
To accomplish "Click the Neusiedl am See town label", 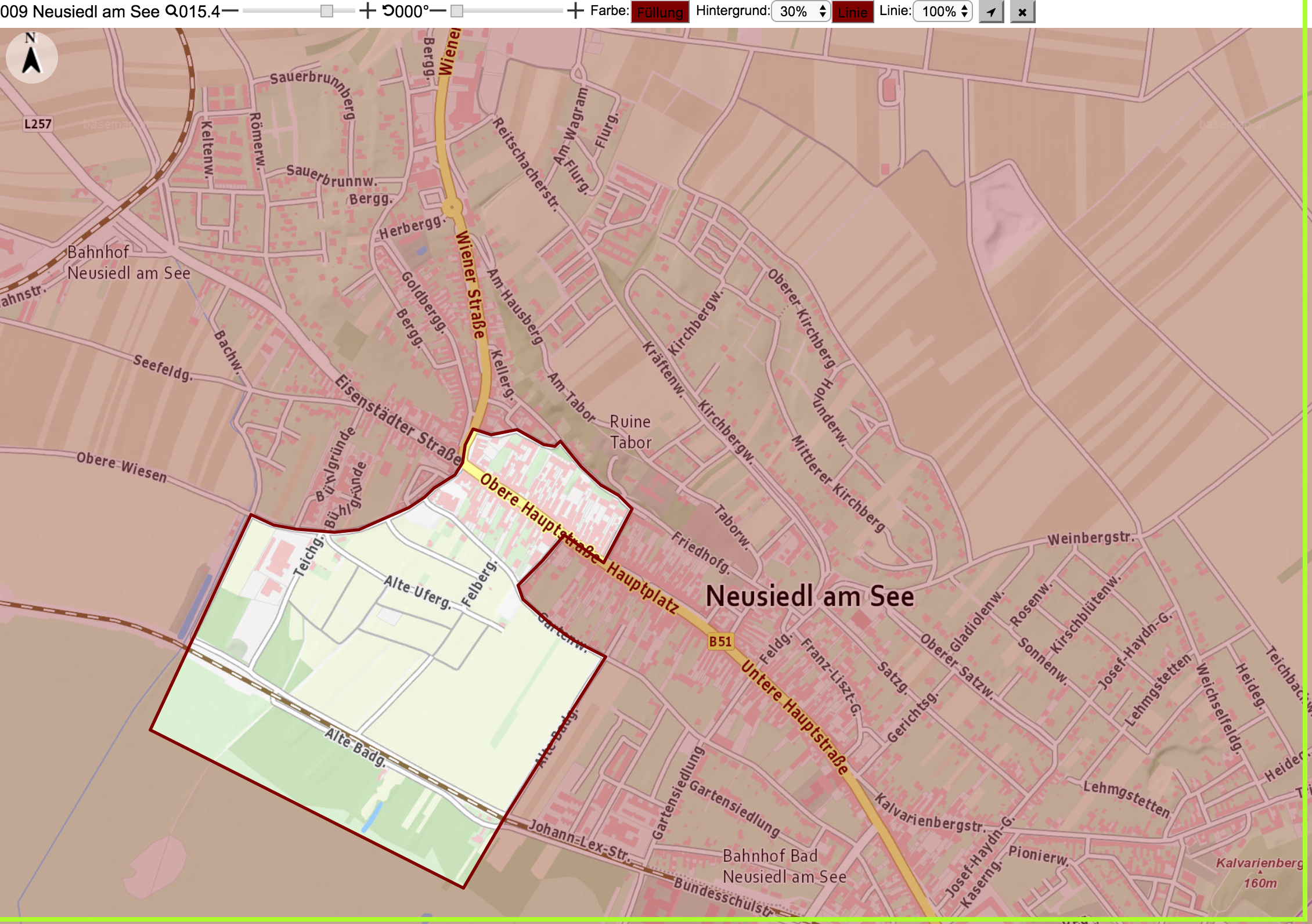I will click(810, 596).
